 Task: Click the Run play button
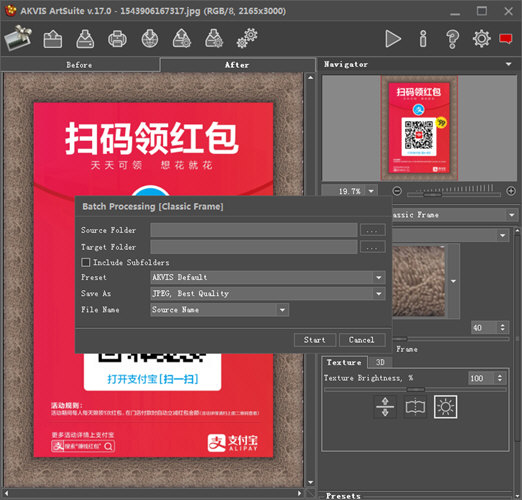(x=393, y=39)
